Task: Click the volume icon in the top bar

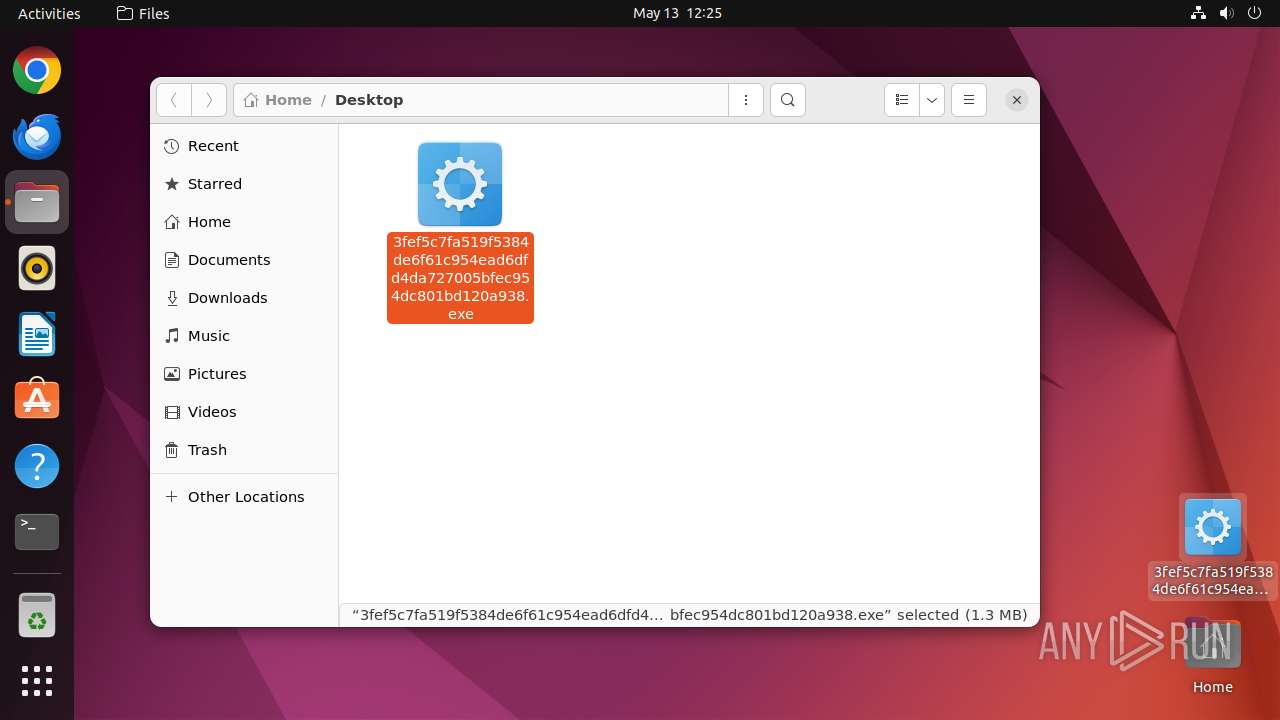Action: point(1227,13)
